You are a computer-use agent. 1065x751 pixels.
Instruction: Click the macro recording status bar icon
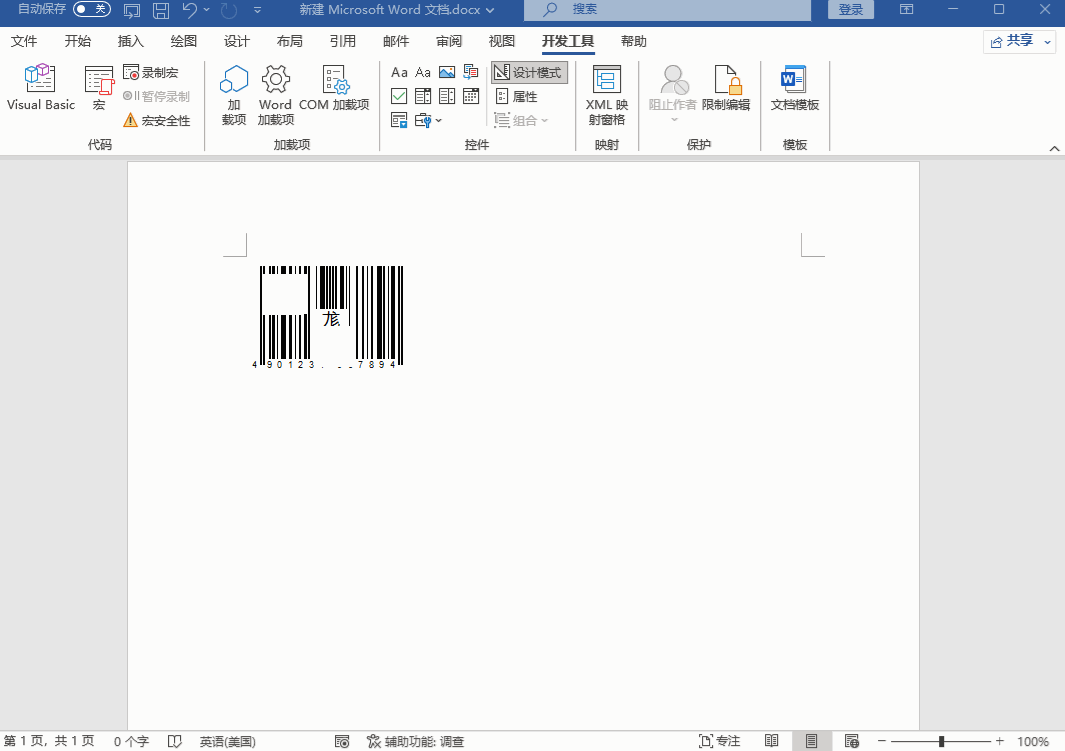coord(342,741)
